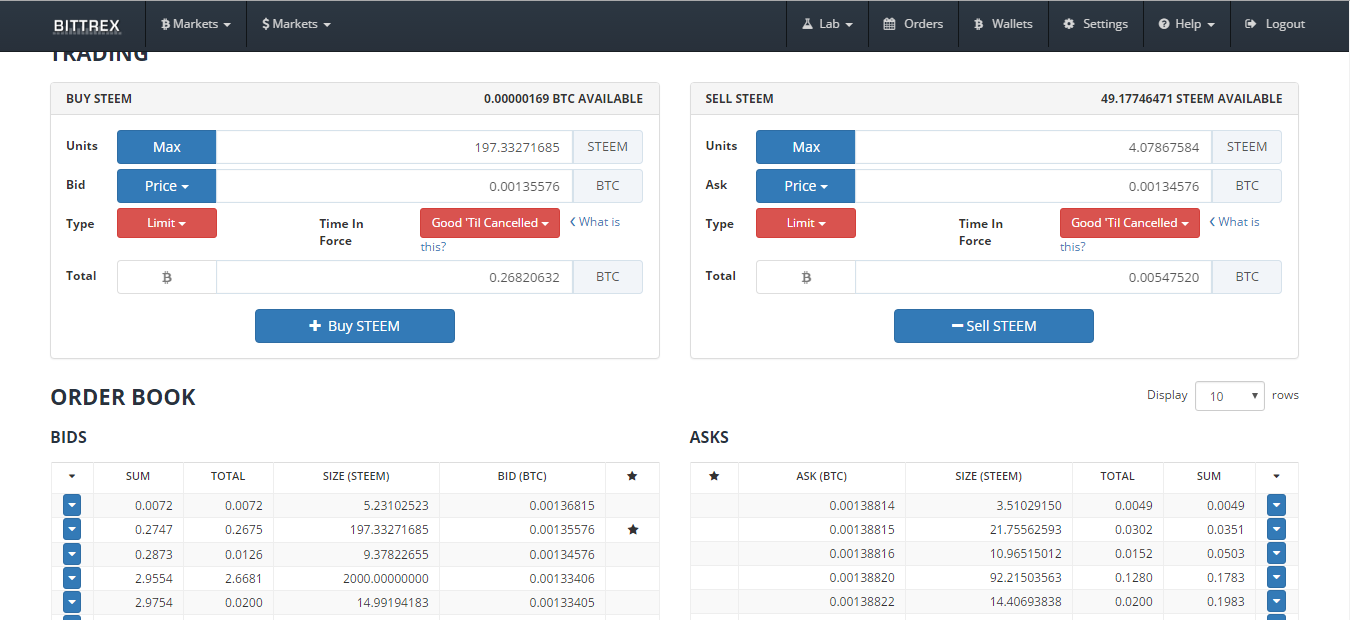
Task: Open the Sell order Limit type dropdown
Action: coord(806,223)
